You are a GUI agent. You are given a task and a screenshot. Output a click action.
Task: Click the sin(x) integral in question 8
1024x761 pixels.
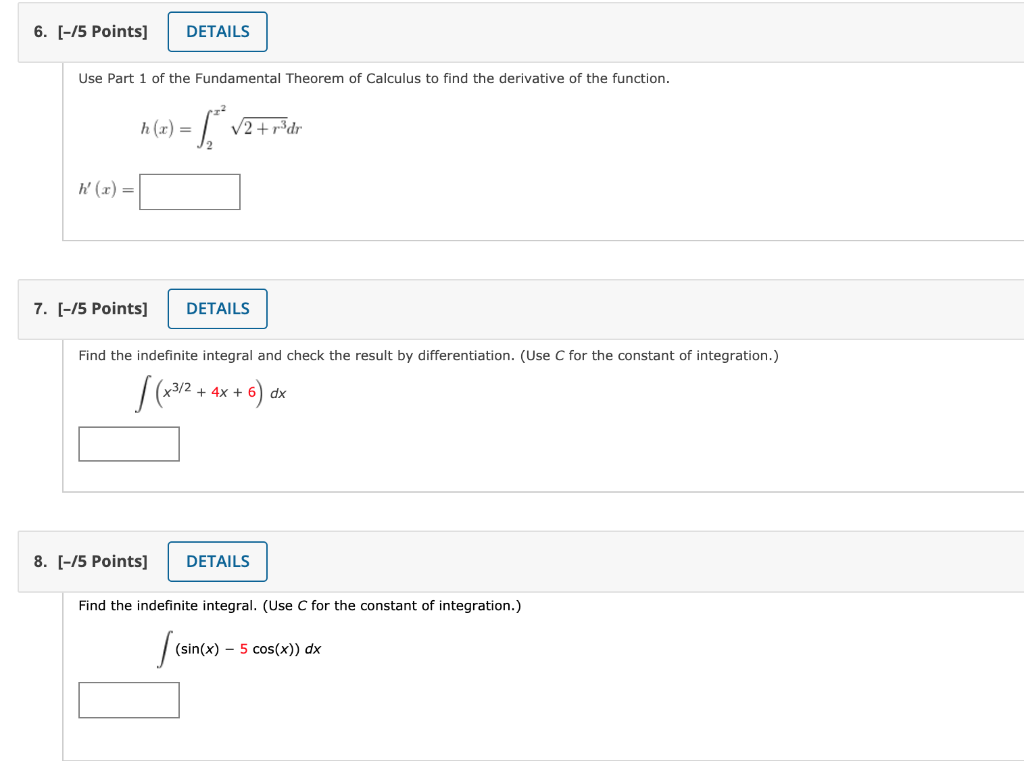click(240, 648)
